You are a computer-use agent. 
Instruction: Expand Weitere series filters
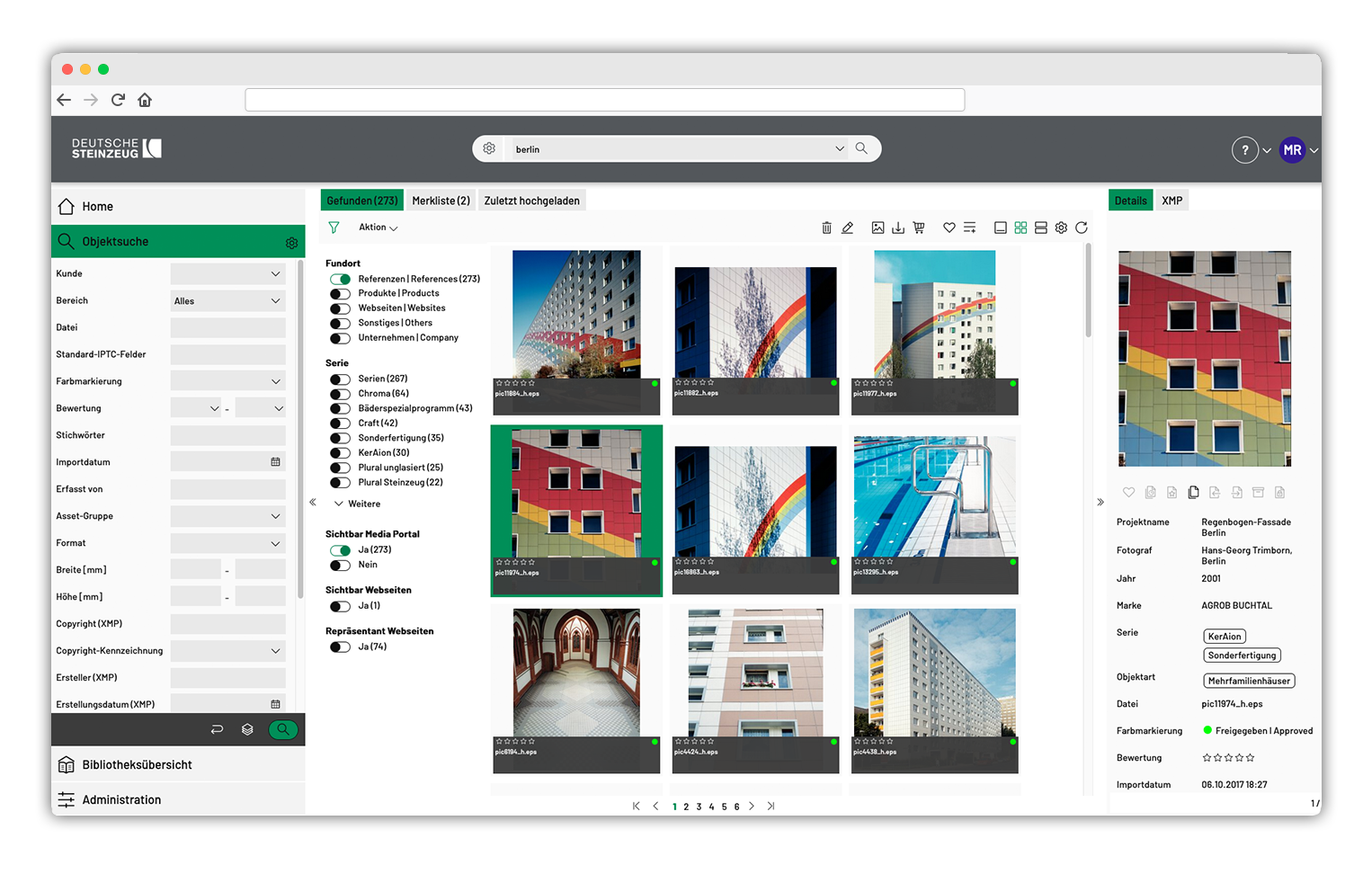point(358,504)
